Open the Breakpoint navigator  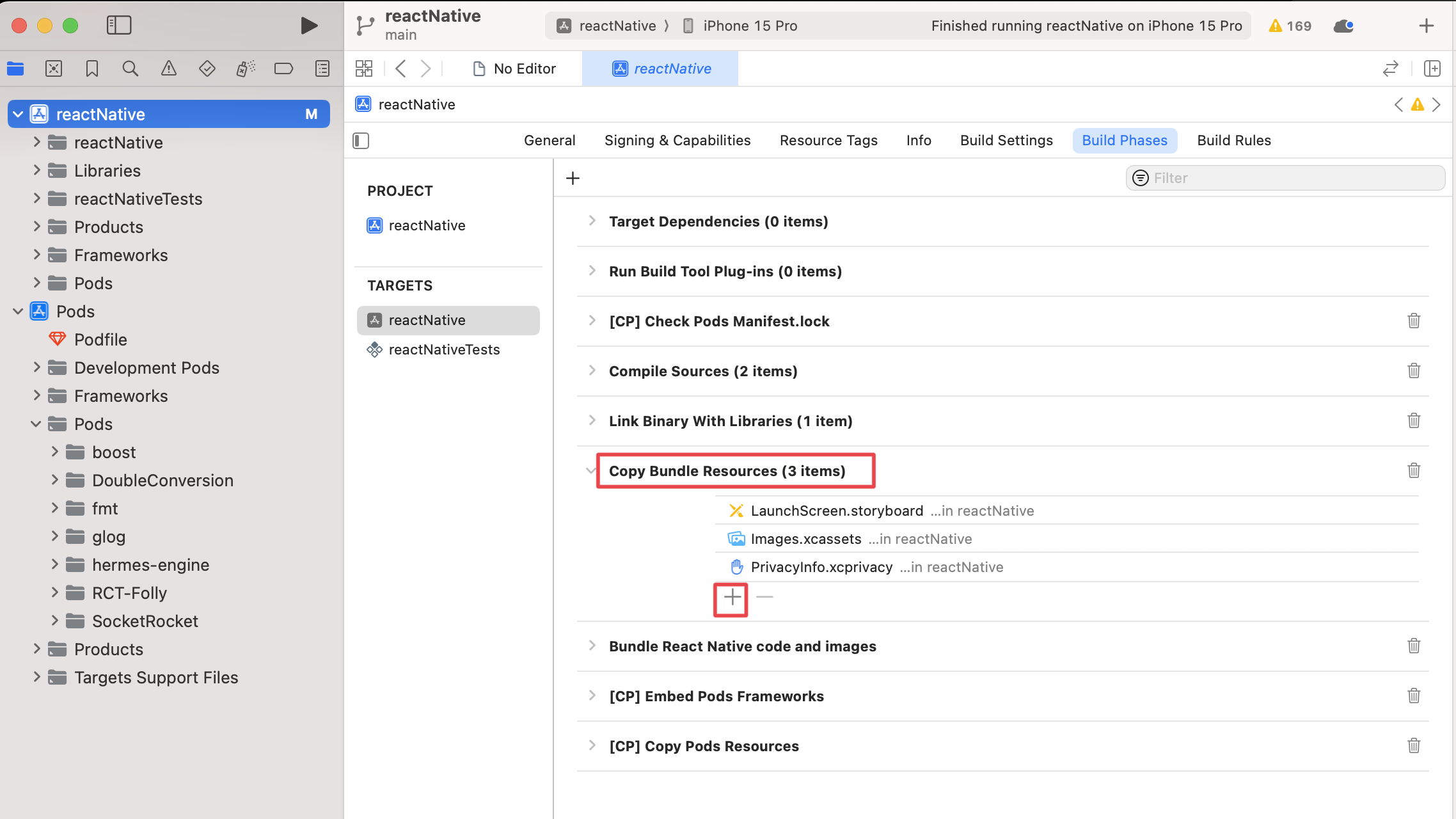pos(284,68)
